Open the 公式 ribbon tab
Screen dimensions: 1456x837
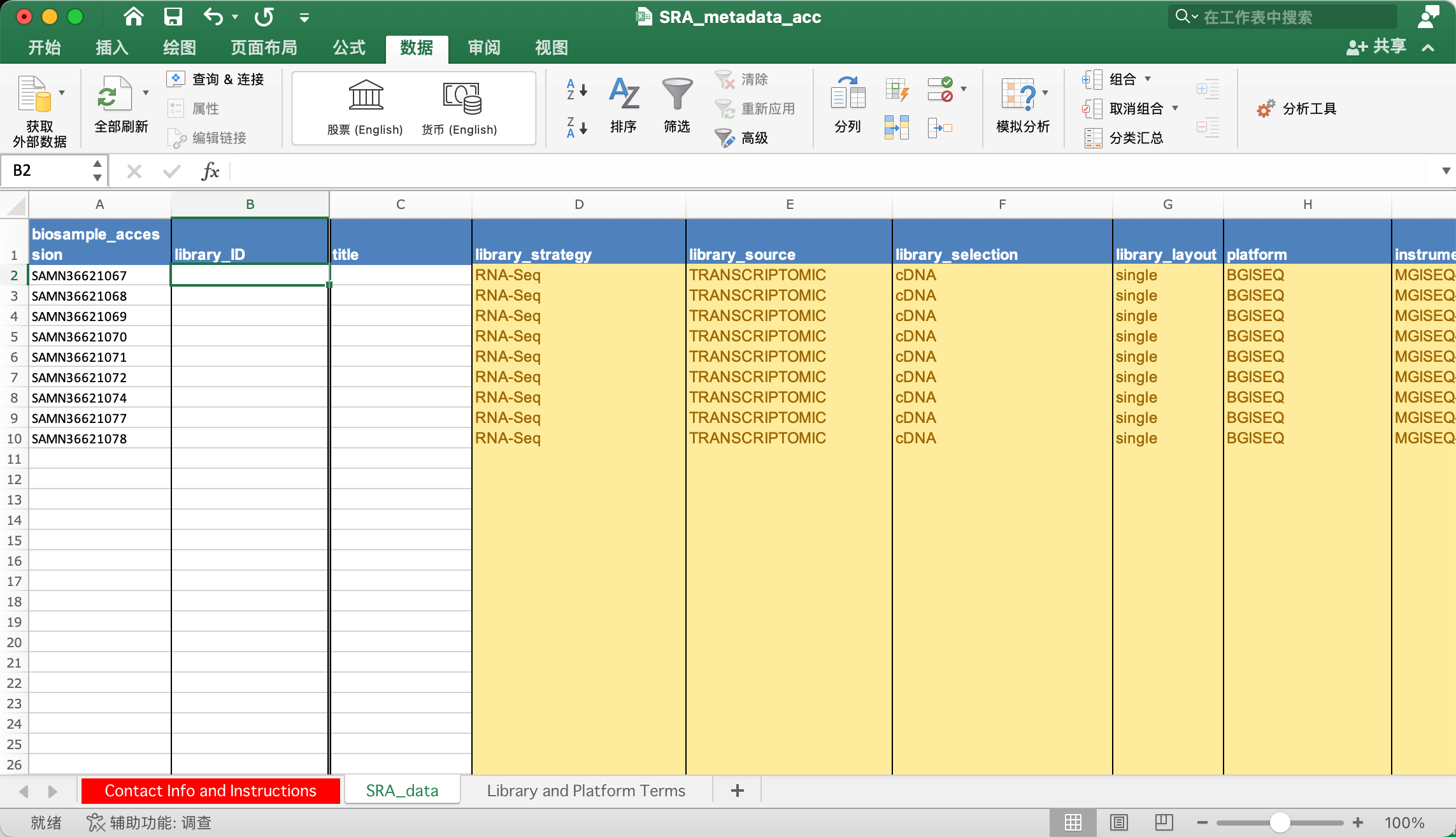tap(348, 48)
